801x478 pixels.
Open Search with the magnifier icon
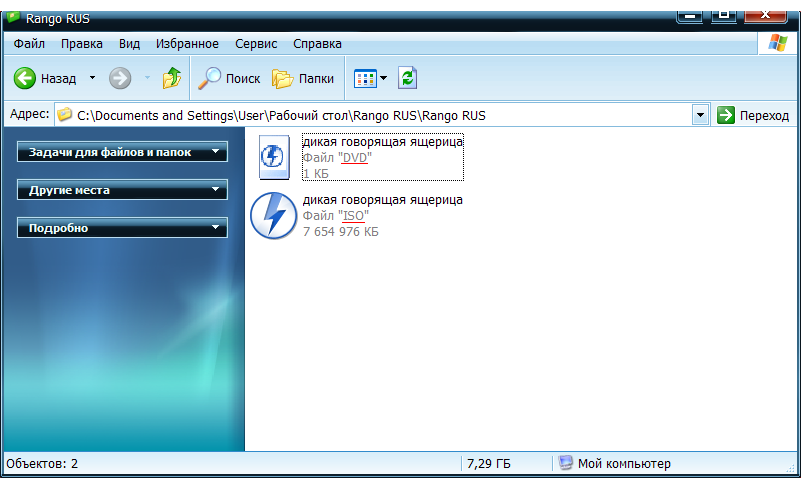209,78
